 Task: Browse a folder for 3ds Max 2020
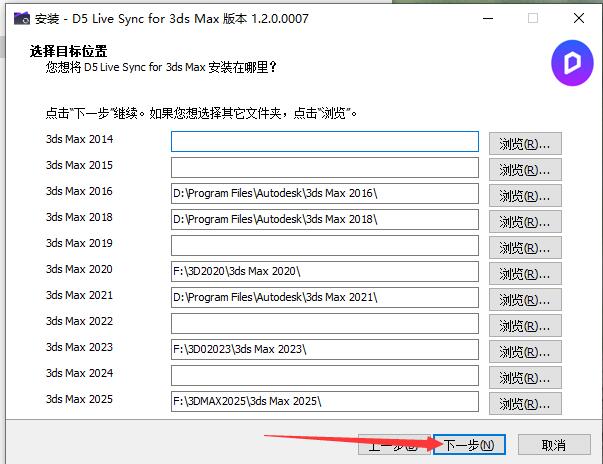(x=525, y=274)
